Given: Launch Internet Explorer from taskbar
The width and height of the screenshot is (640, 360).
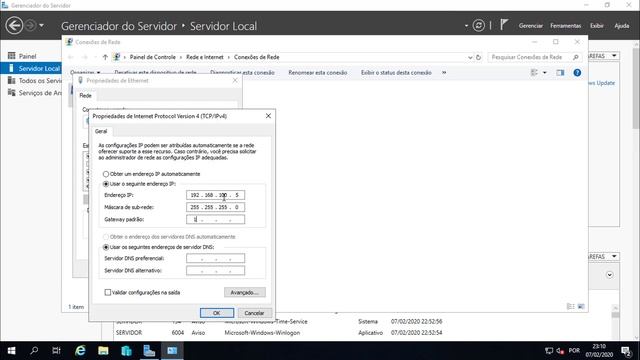Looking at the screenshot, I should click(80, 351).
